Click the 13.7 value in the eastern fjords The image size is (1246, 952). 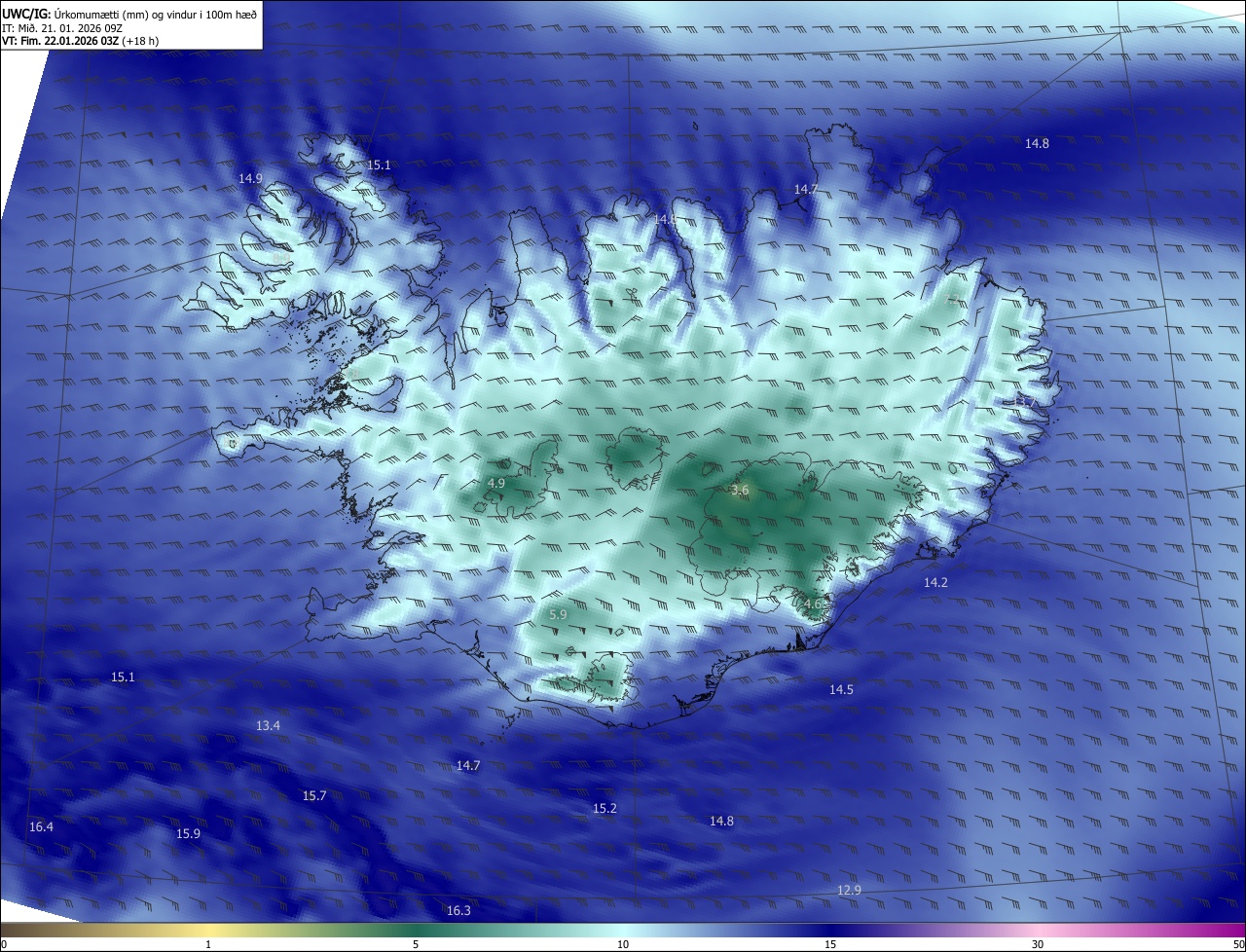point(1026,401)
